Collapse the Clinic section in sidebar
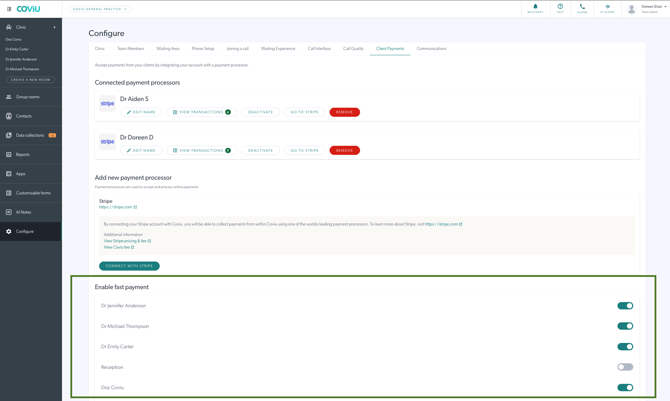The width and height of the screenshot is (670, 401). (x=54, y=27)
